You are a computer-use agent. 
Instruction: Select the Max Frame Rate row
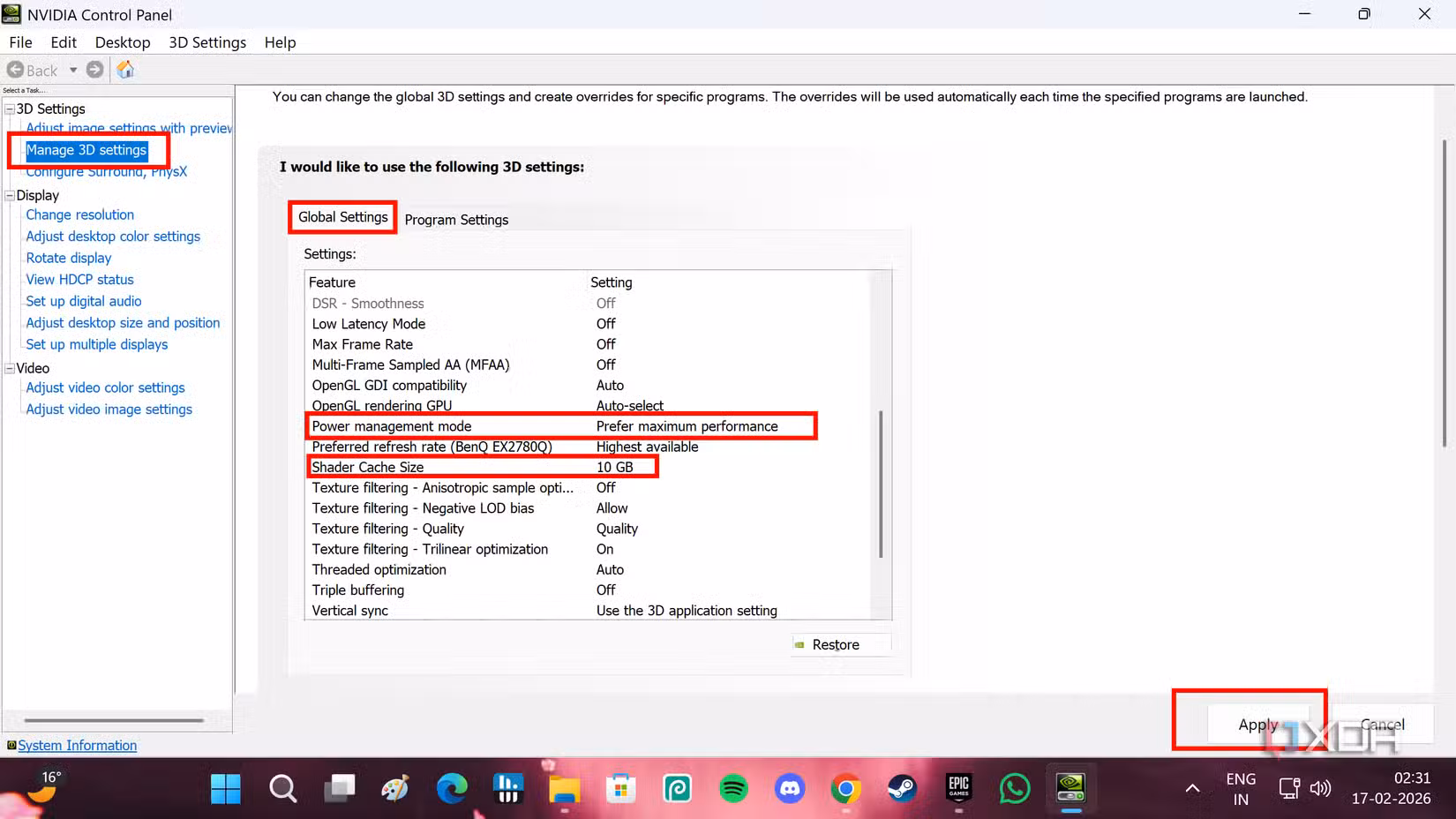587,344
